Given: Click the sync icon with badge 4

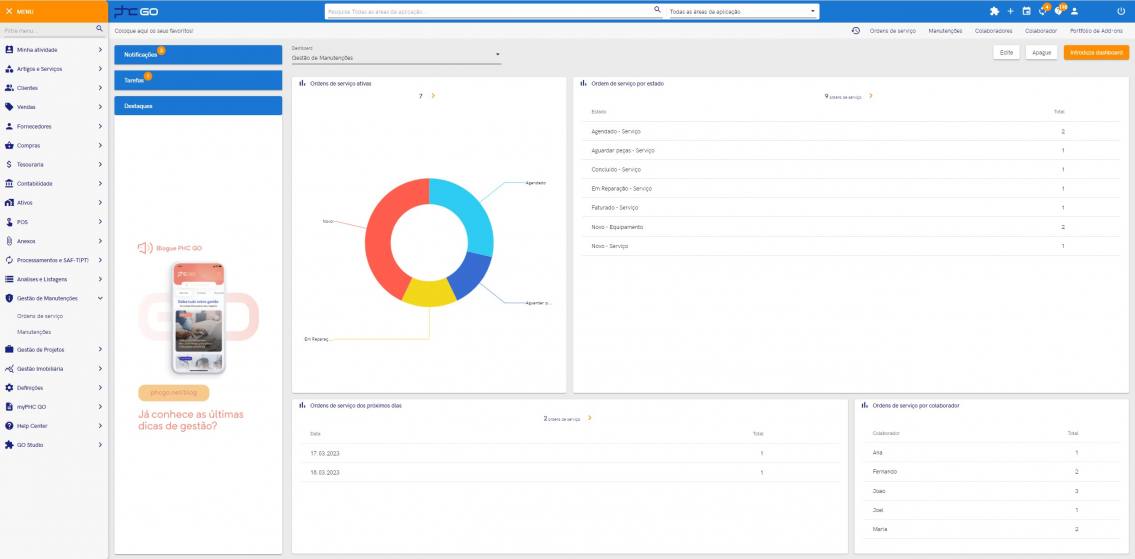Looking at the screenshot, I should tap(1043, 11).
